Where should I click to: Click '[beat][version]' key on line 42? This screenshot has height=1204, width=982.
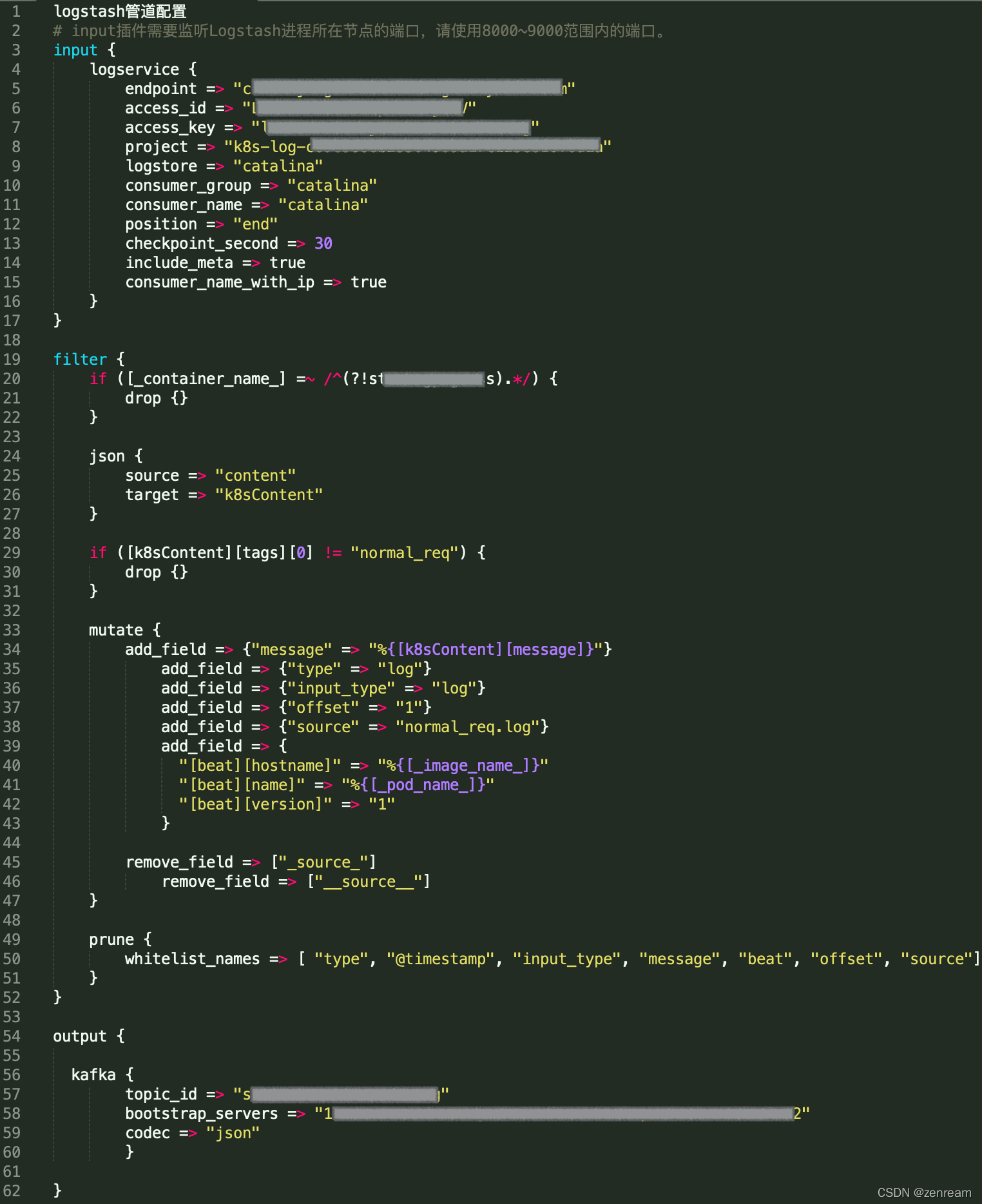(x=256, y=804)
